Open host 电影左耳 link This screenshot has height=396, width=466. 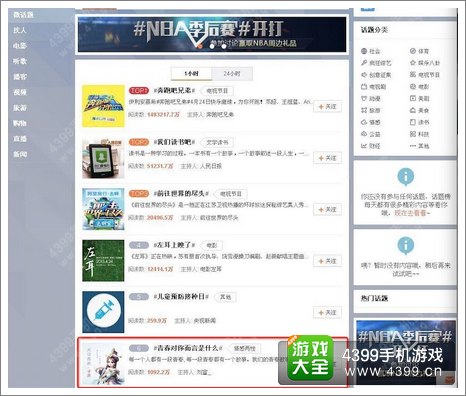click(x=210, y=269)
